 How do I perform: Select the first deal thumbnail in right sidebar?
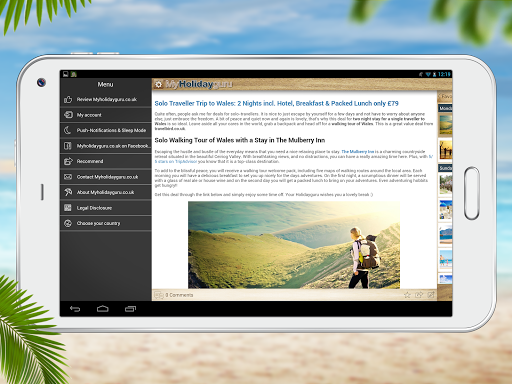pos(445,124)
